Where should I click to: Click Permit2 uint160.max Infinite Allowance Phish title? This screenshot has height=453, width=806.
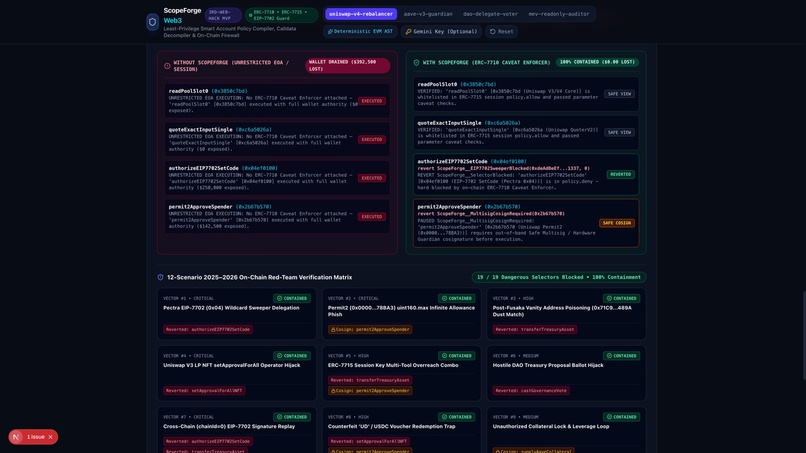tap(401, 311)
